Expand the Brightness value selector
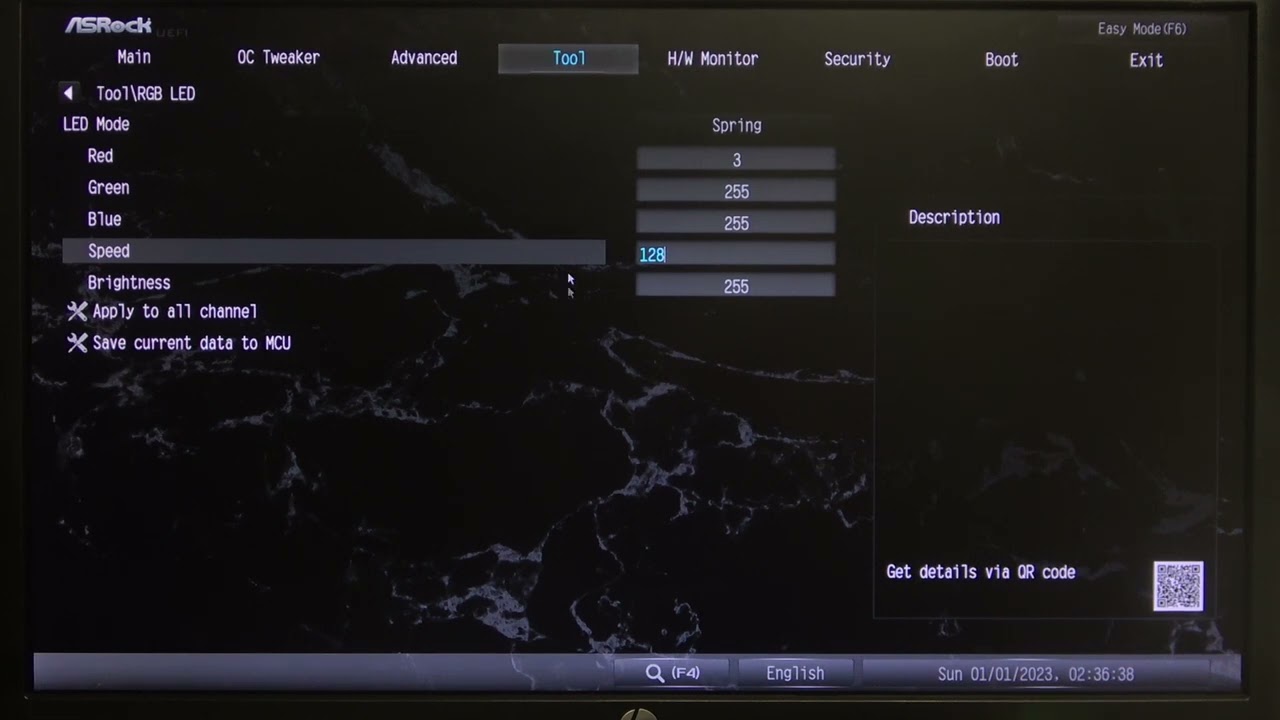 735,287
